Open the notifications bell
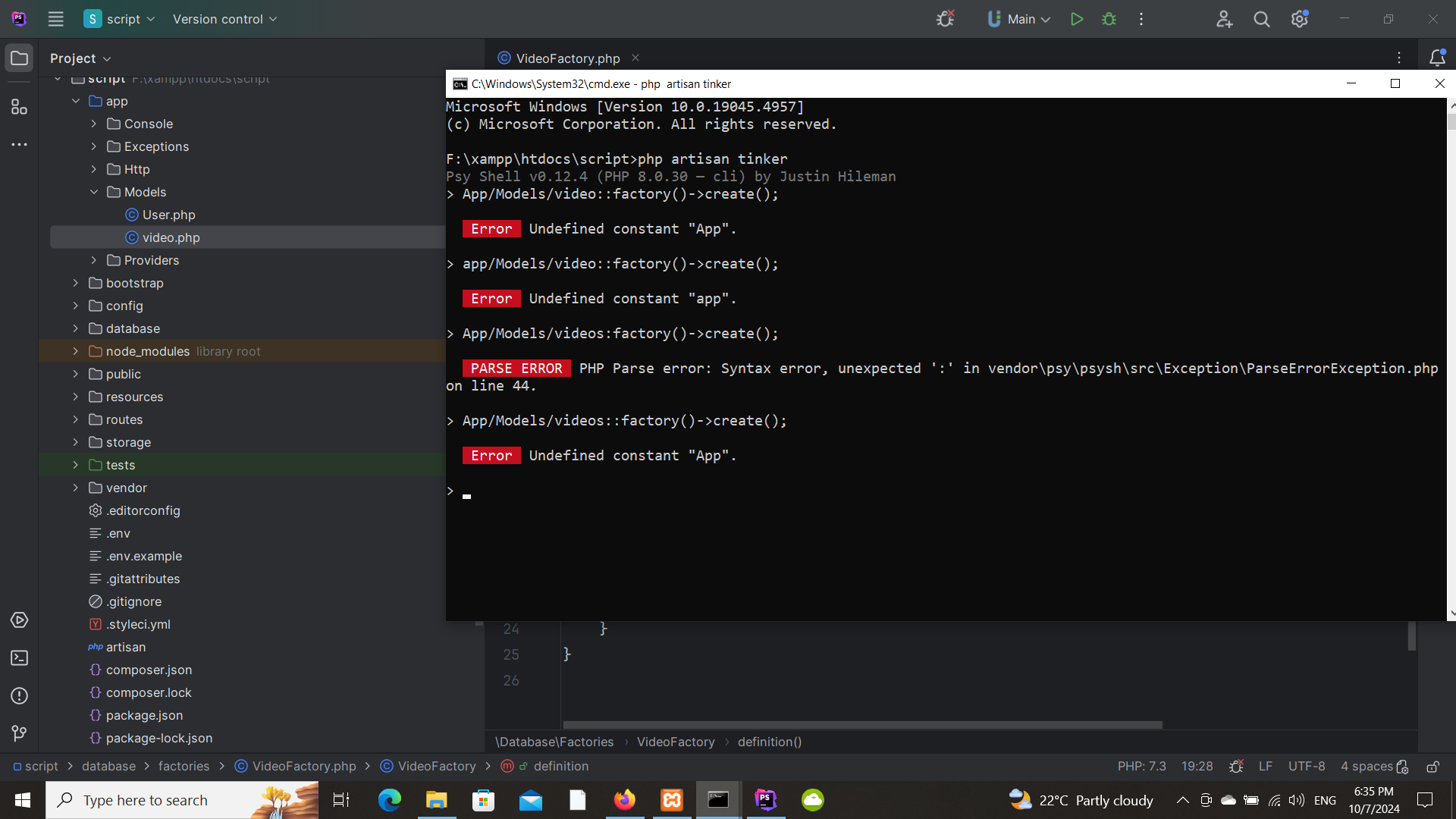Screen dimensions: 1456x819 [x=1437, y=58]
